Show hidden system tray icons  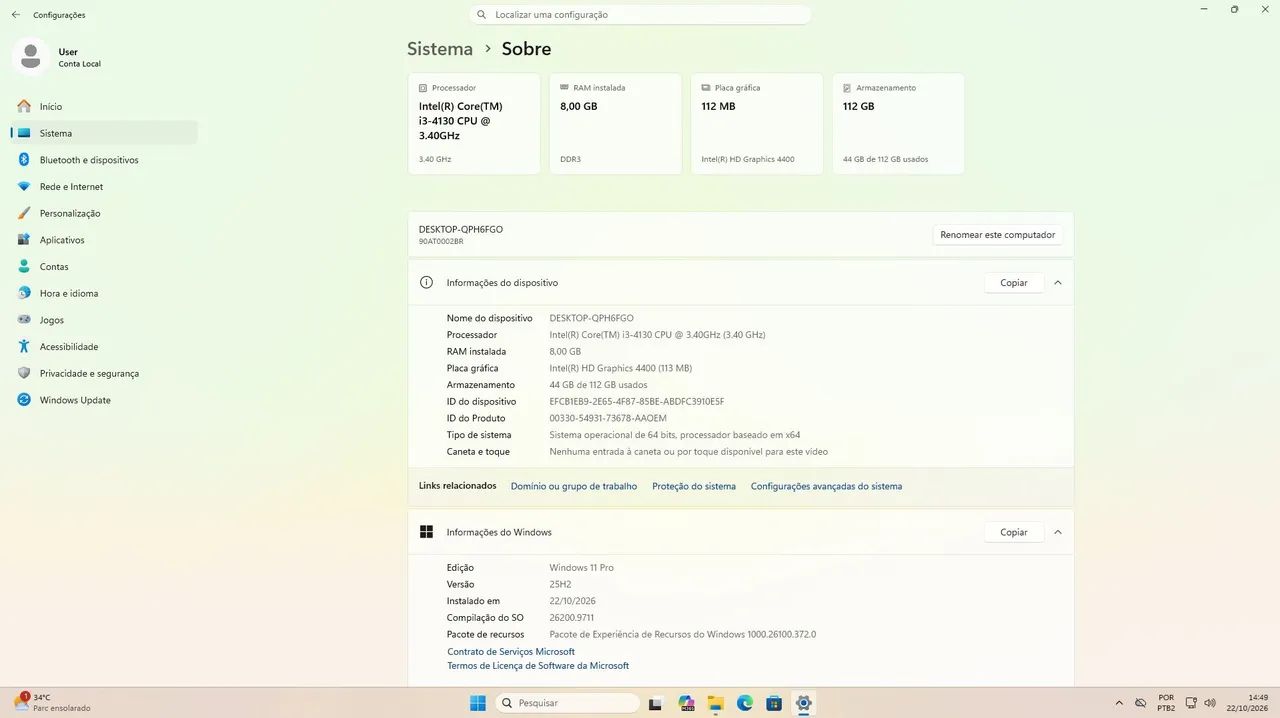click(x=1119, y=703)
